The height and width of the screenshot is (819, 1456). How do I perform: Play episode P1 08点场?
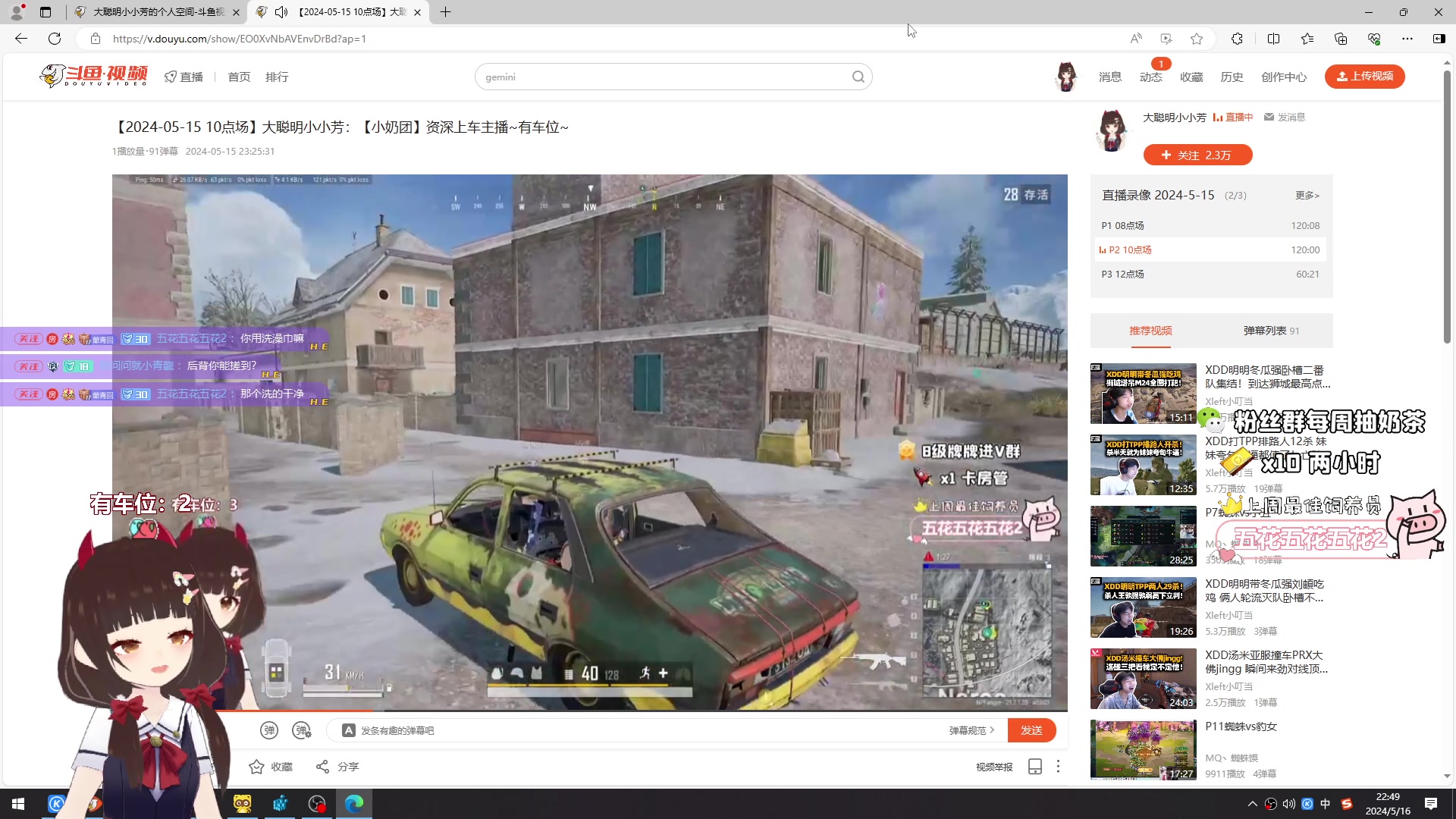[1211, 225]
